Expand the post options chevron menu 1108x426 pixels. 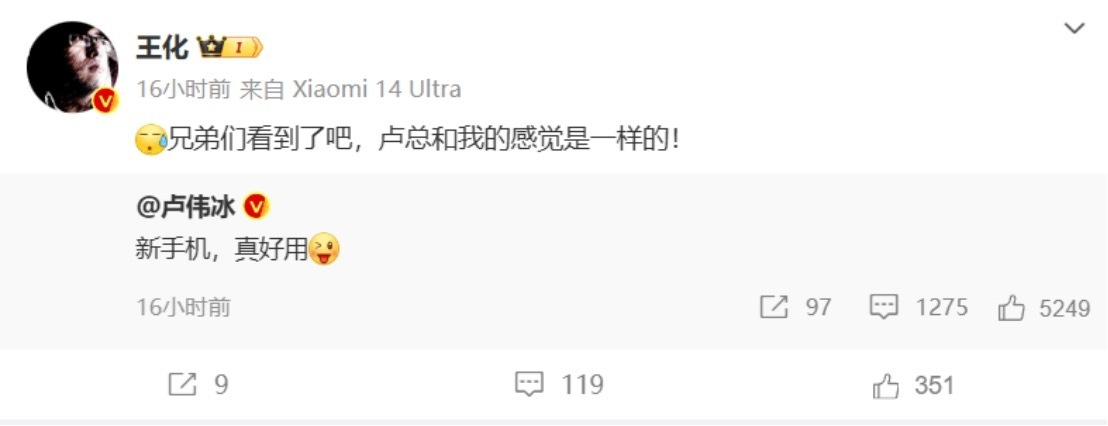pos(1074,29)
